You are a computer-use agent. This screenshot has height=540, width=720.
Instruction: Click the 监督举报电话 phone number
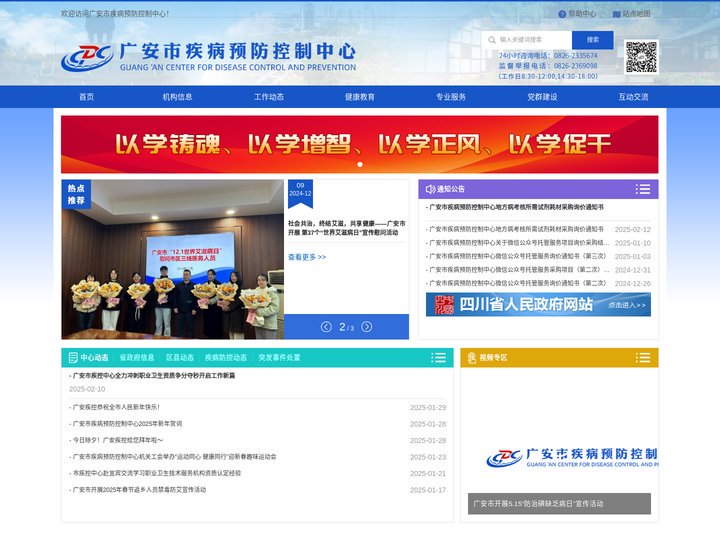575,66
